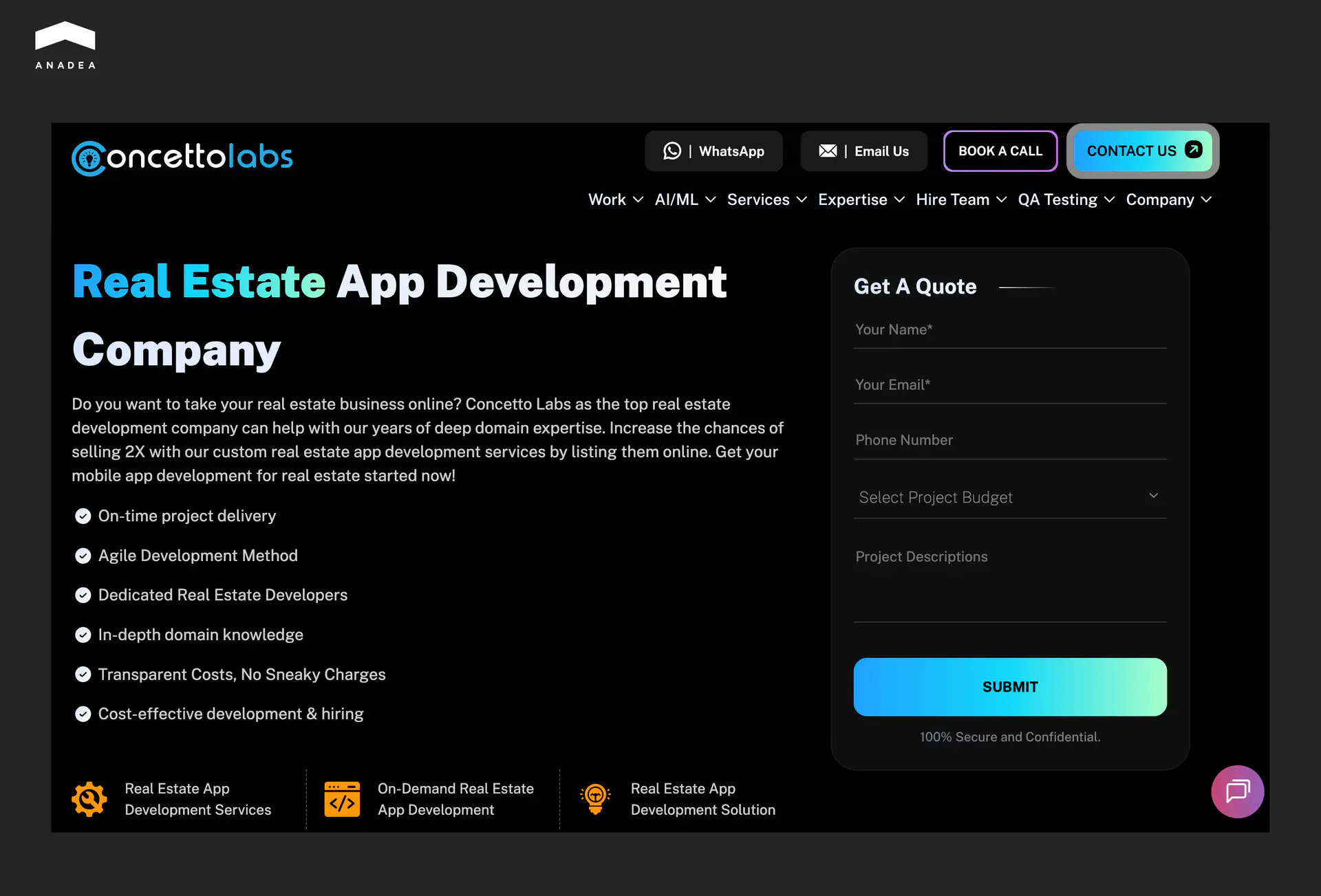
Task: Click the arrow icon in Contact Us
Action: point(1194,150)
